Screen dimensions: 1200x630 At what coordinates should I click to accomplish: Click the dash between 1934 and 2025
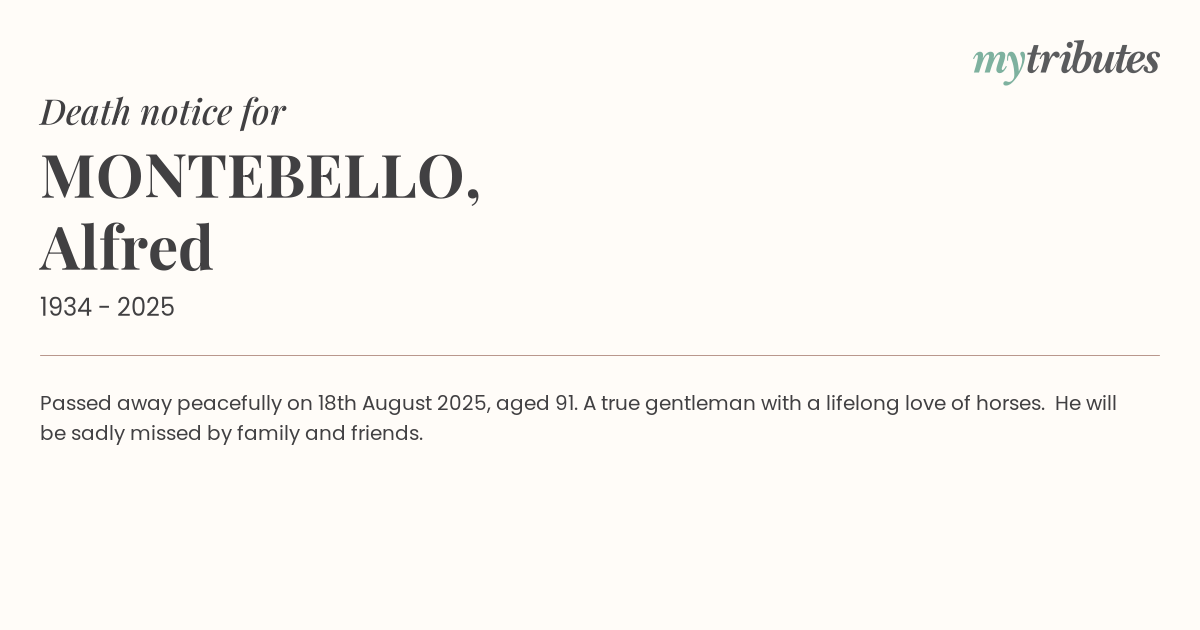[x=104, y=308]
